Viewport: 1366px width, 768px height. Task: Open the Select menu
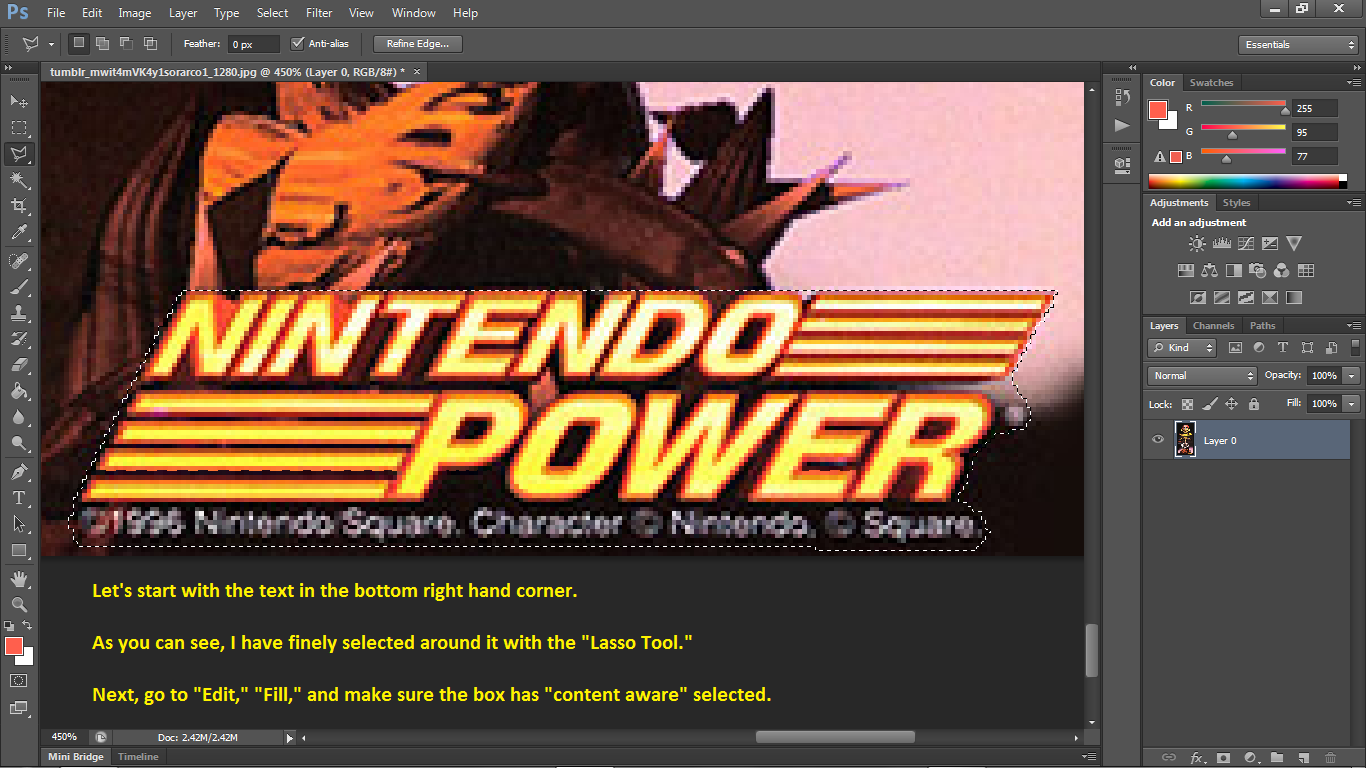point(272,13)
